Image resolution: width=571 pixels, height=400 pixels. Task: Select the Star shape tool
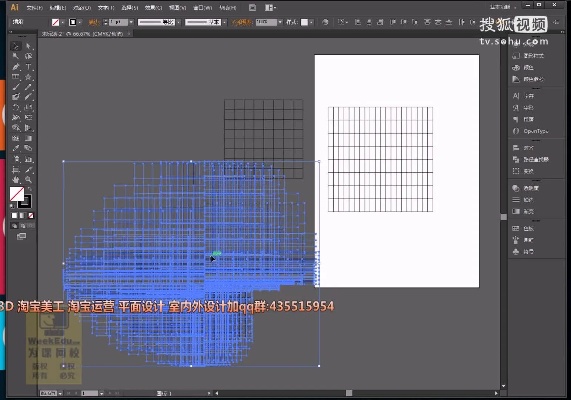pyautogui.click(x=28, y=77)
